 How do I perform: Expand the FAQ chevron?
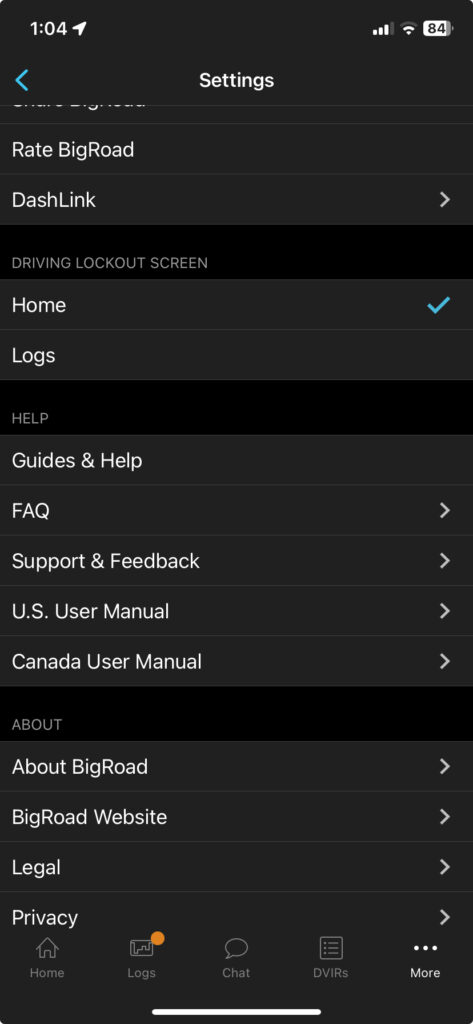(x=445, y=511)
